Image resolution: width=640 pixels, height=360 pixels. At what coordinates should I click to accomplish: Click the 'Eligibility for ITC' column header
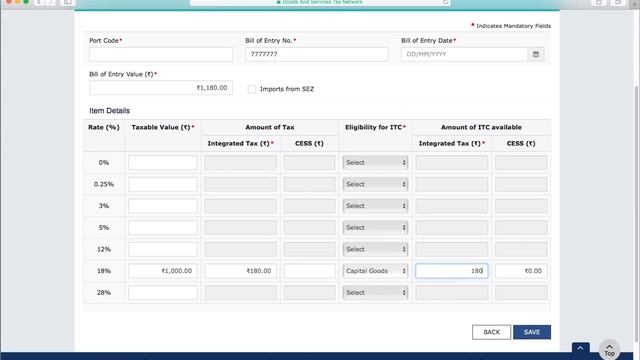click(375, 127)
